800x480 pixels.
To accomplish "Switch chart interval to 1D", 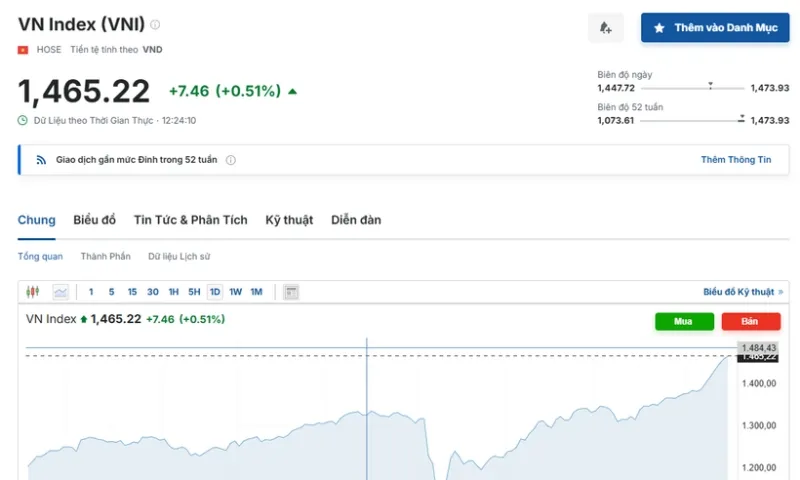I will (x=215, y=292).
